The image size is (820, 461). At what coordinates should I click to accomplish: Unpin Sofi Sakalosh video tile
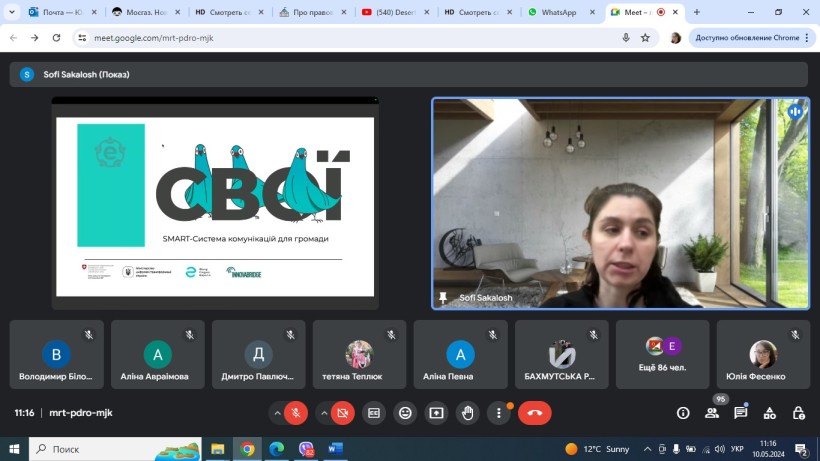tap(443, 297)
